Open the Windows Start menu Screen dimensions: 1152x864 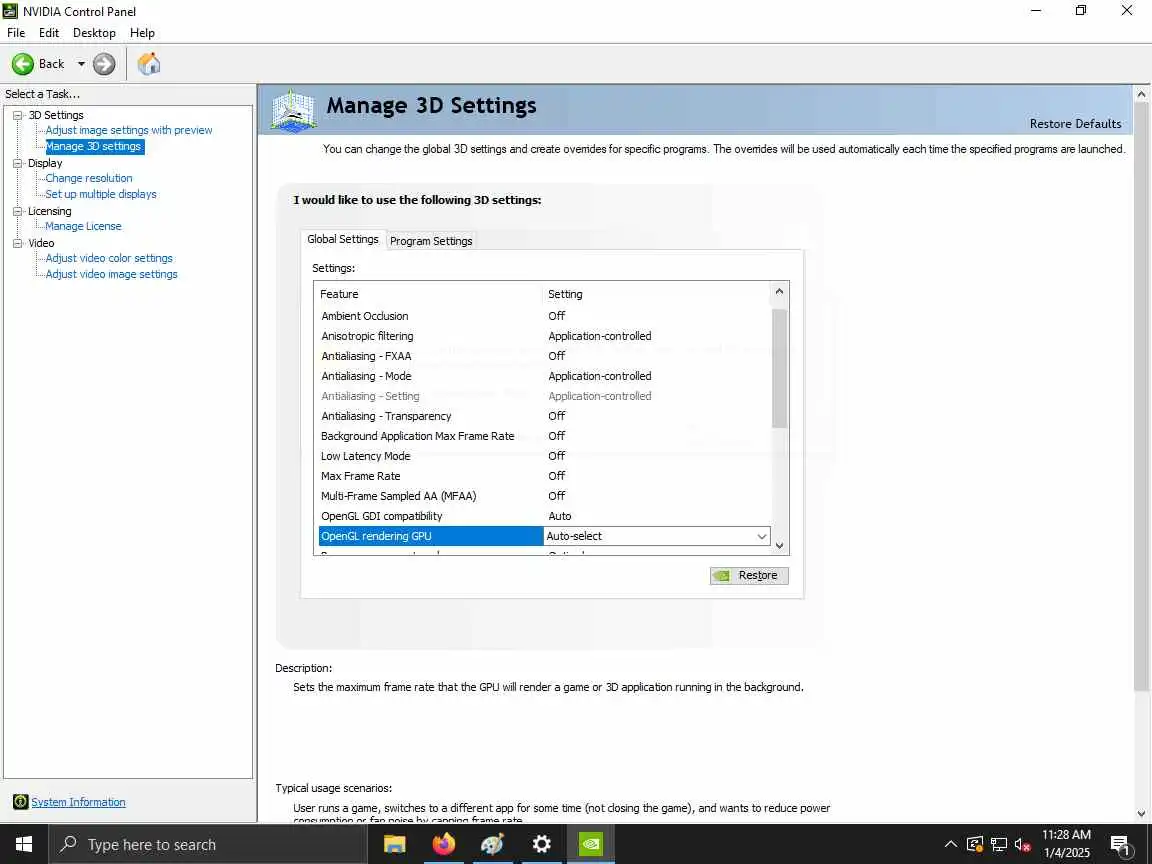point(24,844)
